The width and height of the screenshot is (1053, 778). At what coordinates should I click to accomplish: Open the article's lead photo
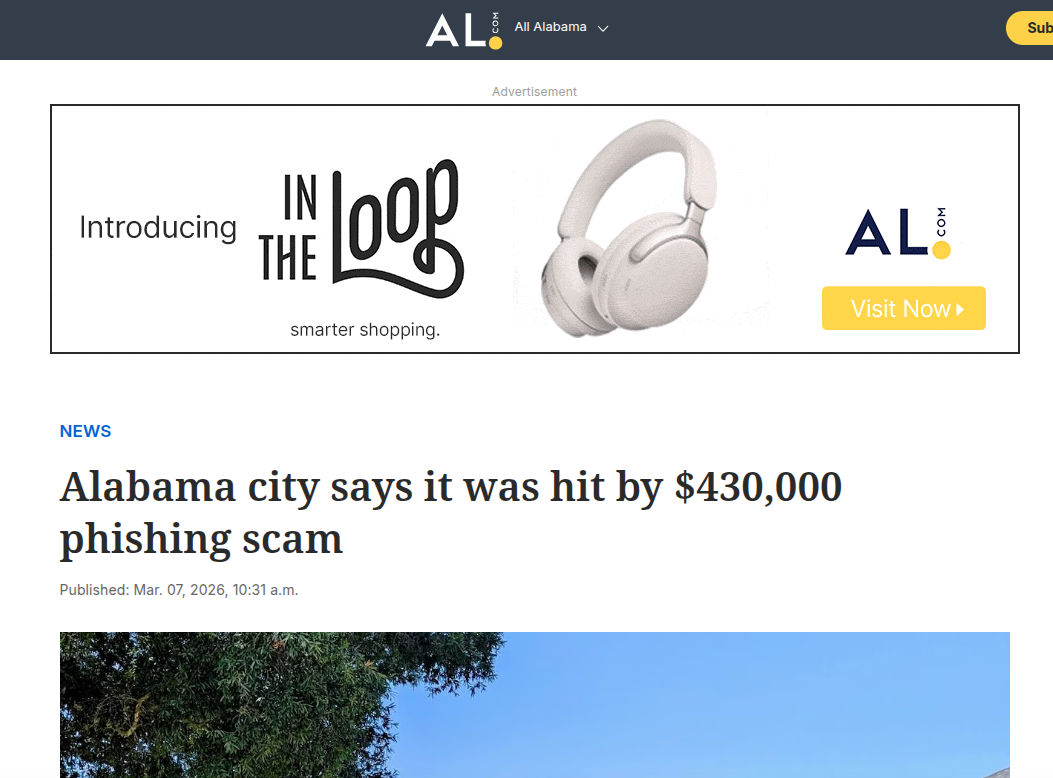pyautogui.click(x=535, y=705)
